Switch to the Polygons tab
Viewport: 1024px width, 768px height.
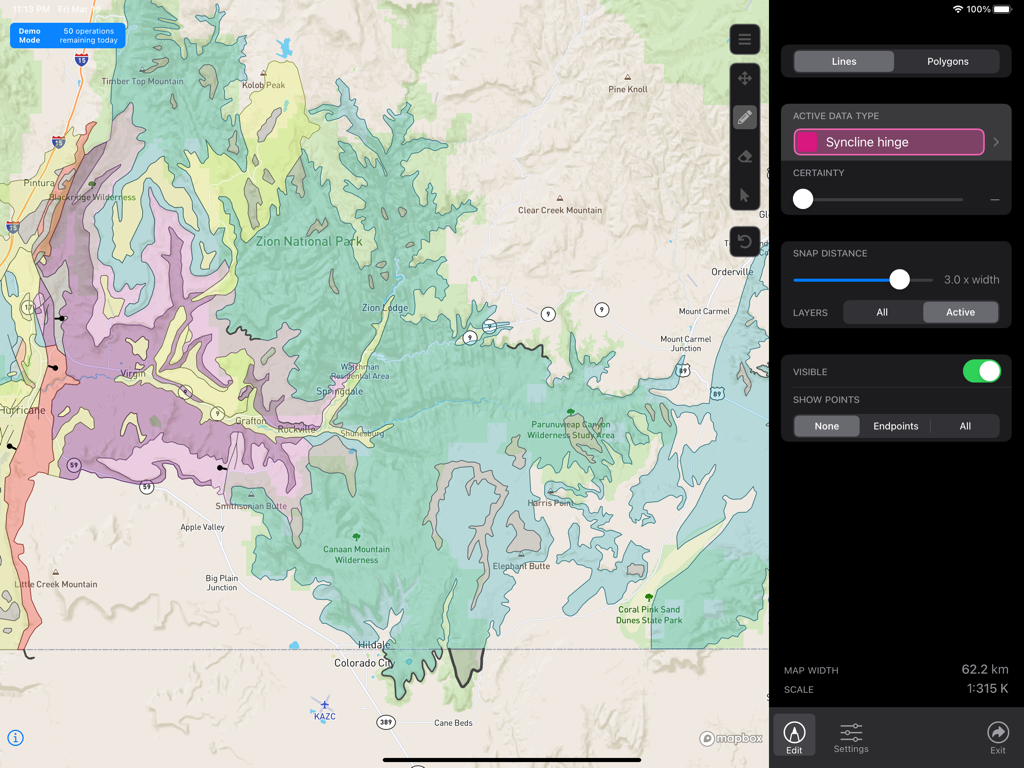point(947,61)
